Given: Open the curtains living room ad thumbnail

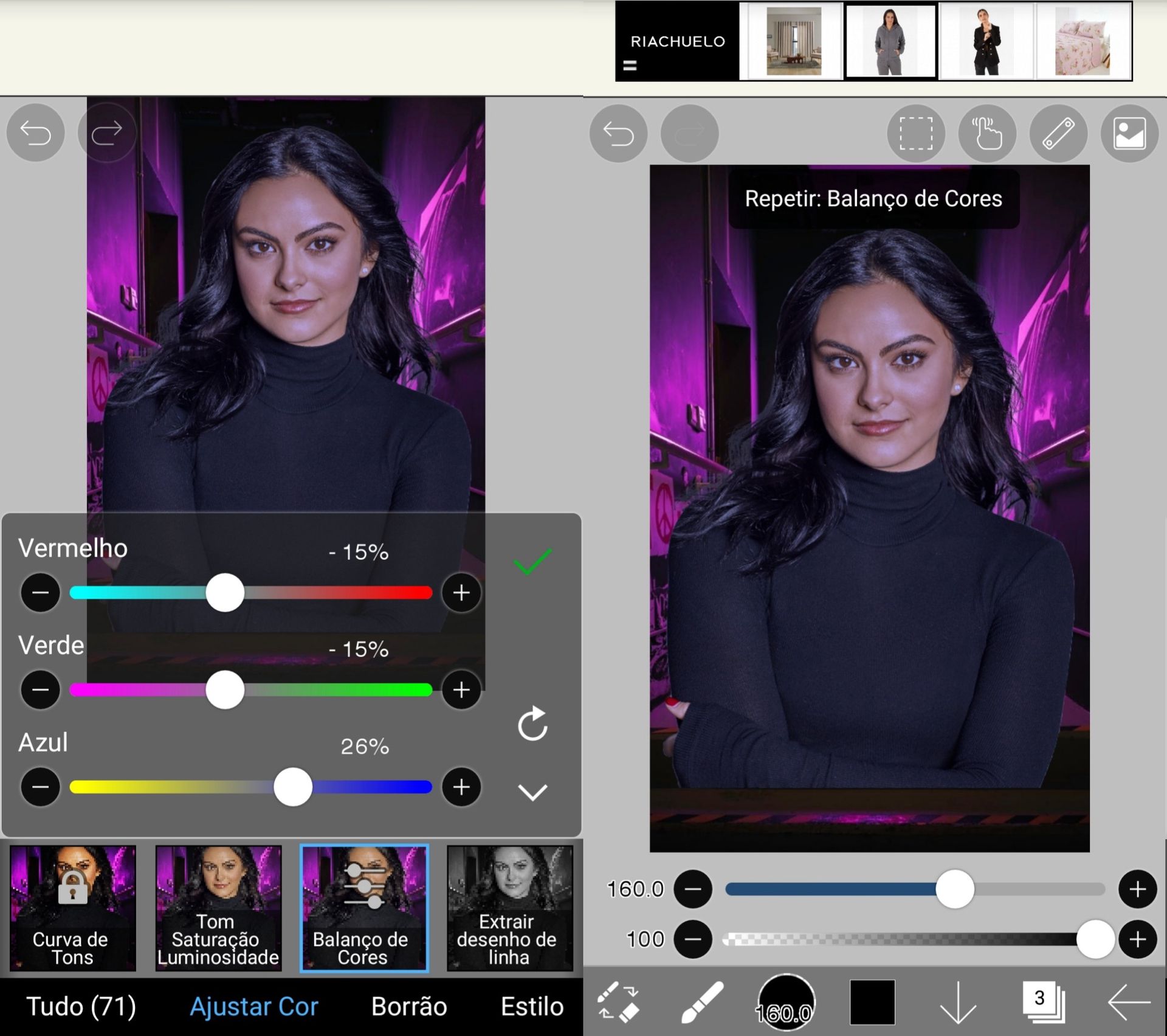Looking at the screenshot, I should click(x=794, y=41).
